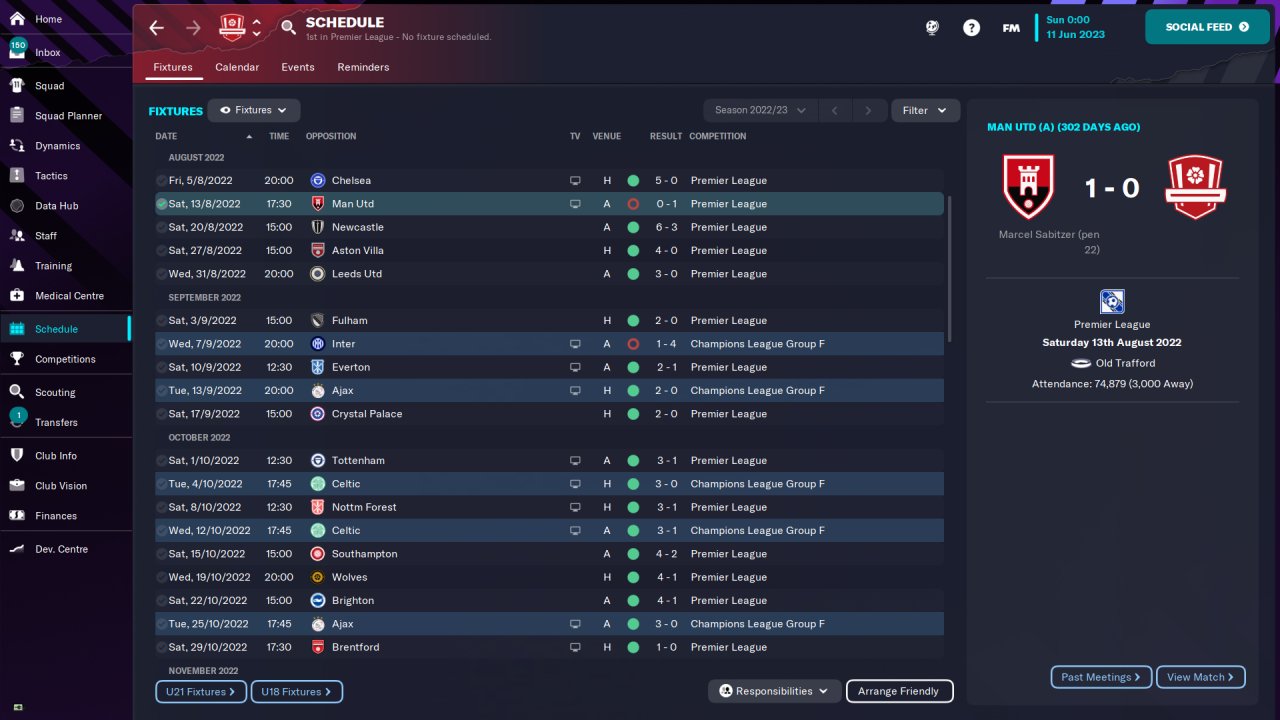Viewport: 1280px width, 720px height.
Task: Open the Filter dropdown
Action: point(925,110)
